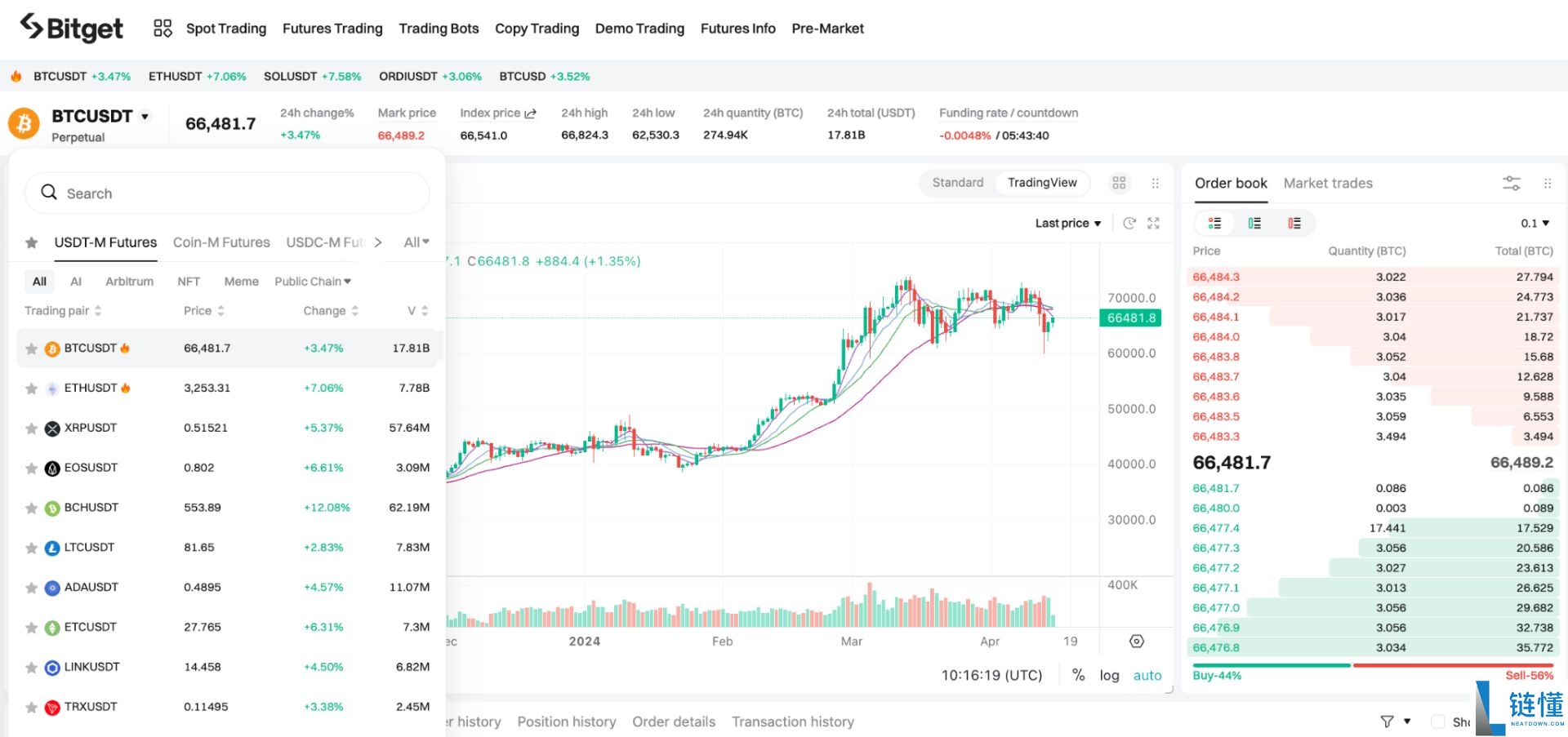Expand the Public Chain category dropdown
The image size is (1568, 737).
pyautogui.click(x=313, y=282)
